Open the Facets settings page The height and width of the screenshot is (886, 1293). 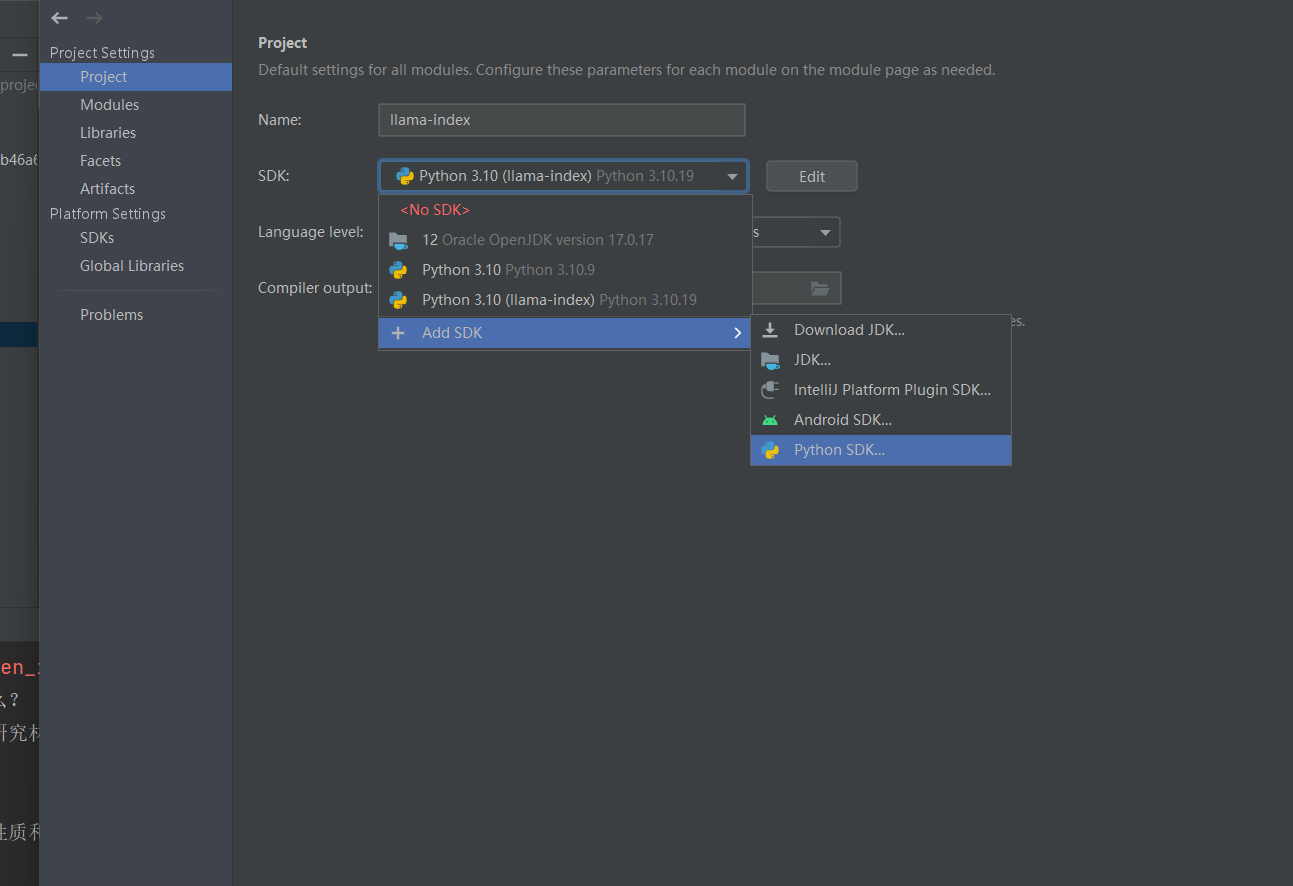pos(136,161)
